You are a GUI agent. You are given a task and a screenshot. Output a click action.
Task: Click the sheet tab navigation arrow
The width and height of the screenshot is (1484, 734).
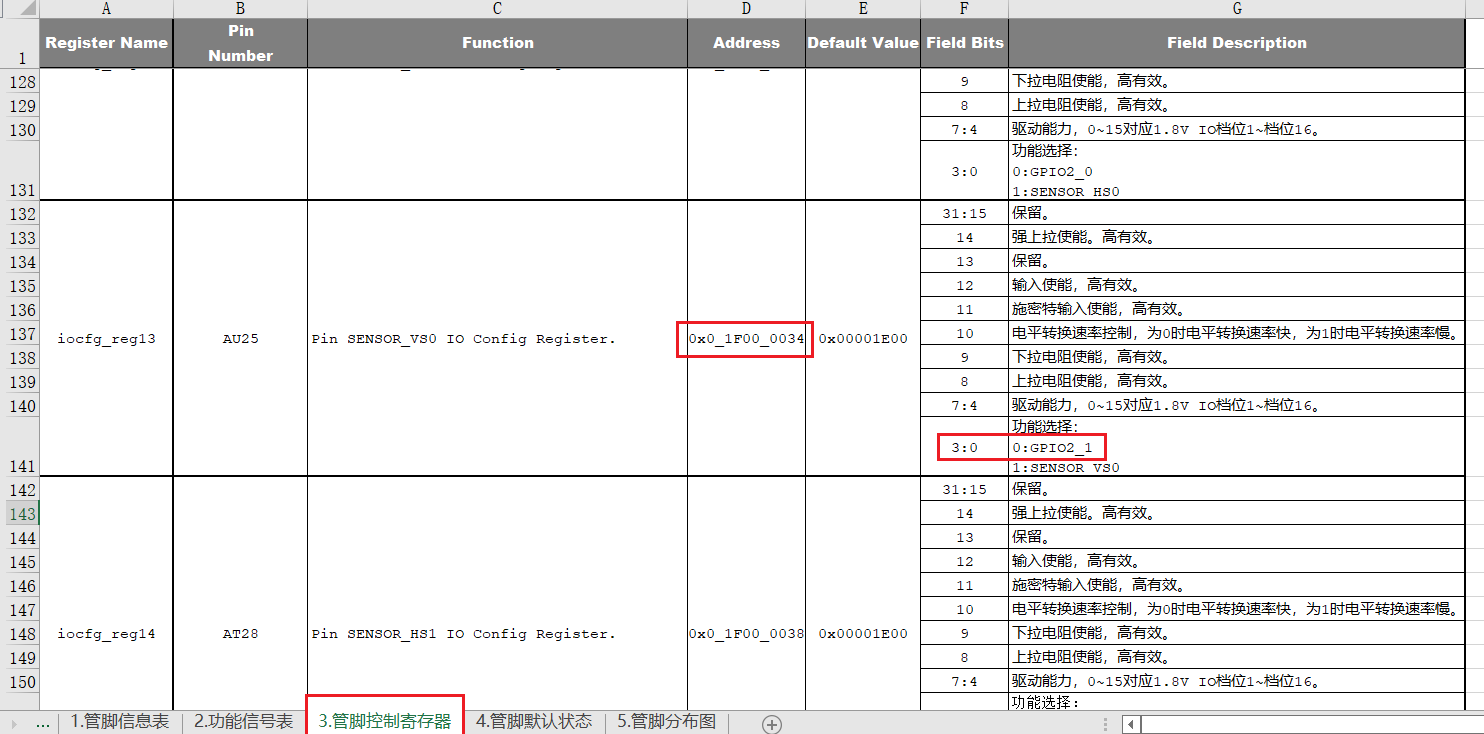(14, 723)
